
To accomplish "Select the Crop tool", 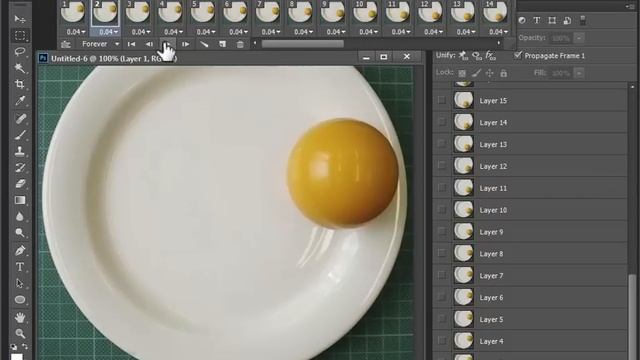I will pos(20,84).
